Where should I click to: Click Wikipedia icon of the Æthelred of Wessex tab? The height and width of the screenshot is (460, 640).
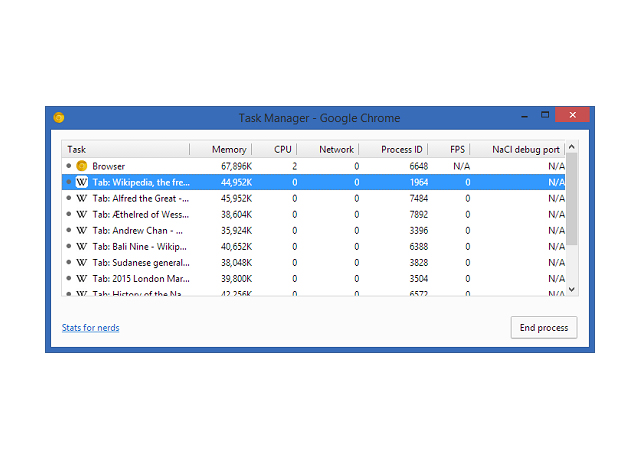pos(82,214)
